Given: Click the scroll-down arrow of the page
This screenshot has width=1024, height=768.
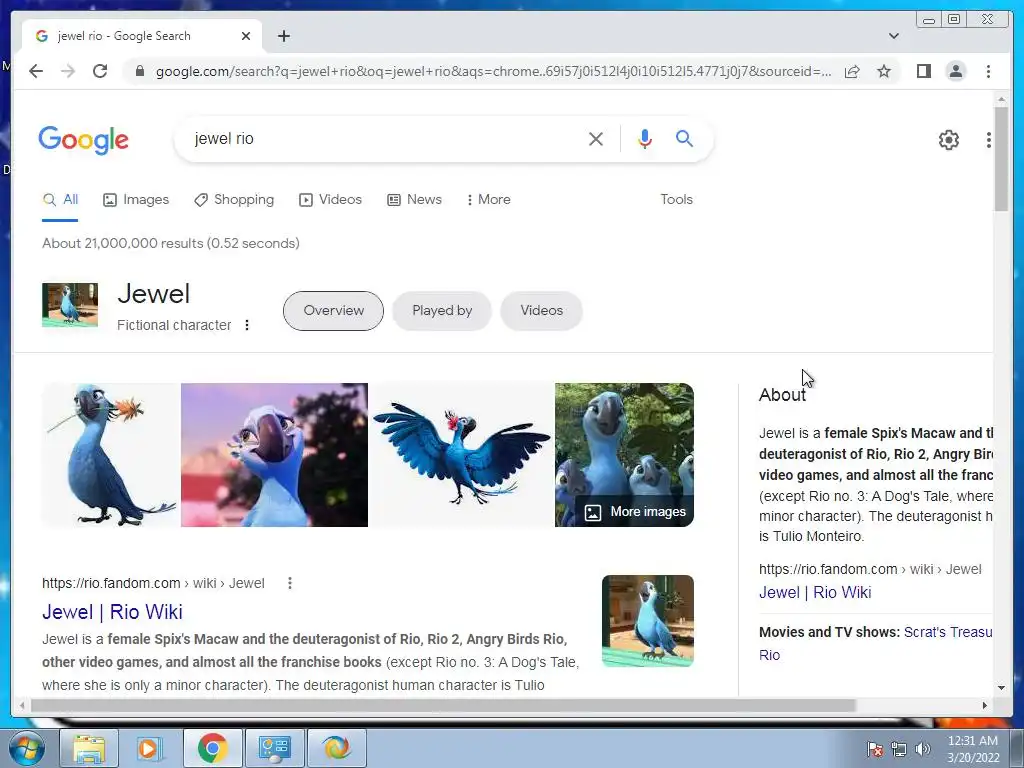Looking at the screenshot, I should [1001, 687].
